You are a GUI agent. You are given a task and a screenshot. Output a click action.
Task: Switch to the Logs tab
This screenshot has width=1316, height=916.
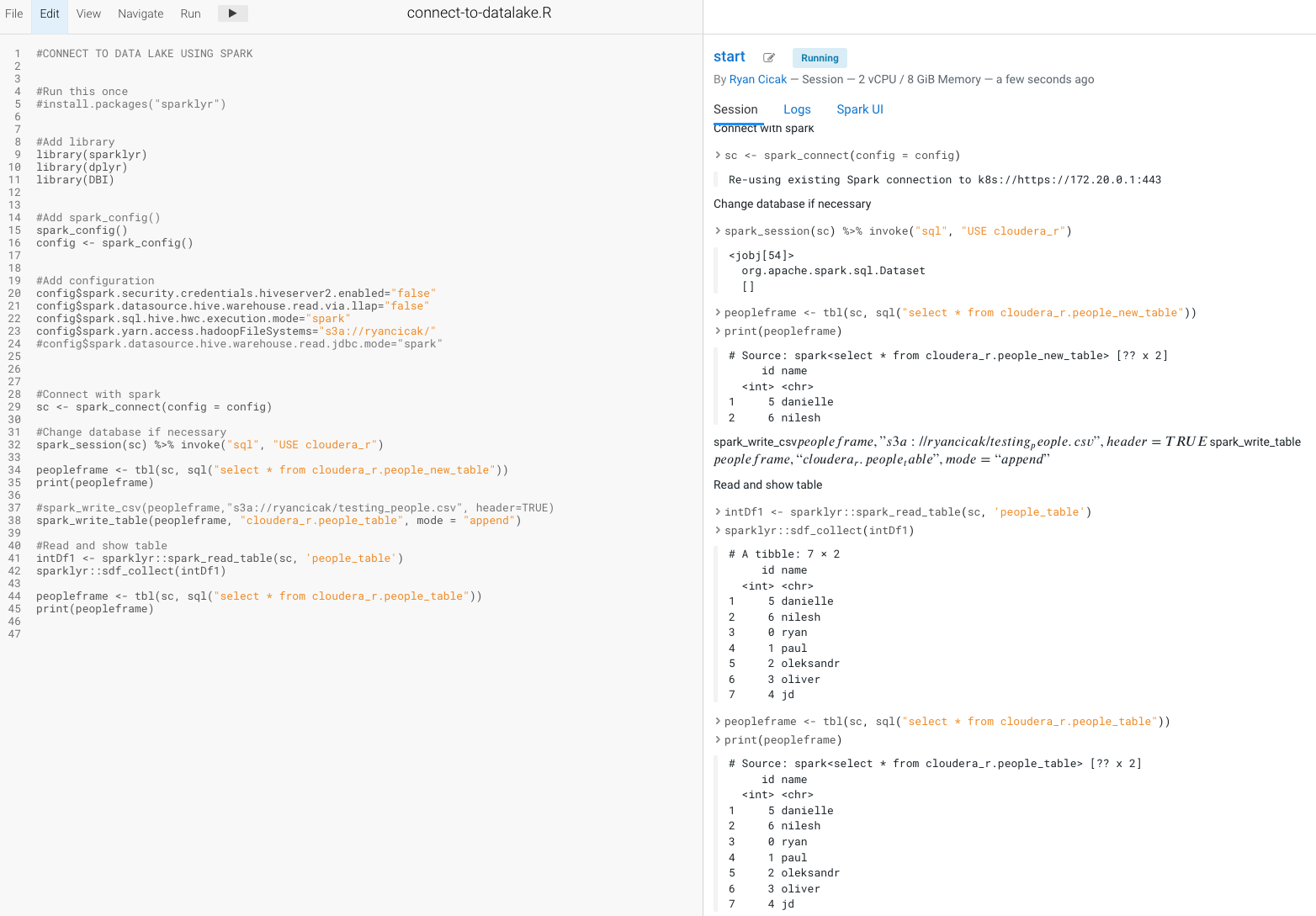[x=797, y=109]
